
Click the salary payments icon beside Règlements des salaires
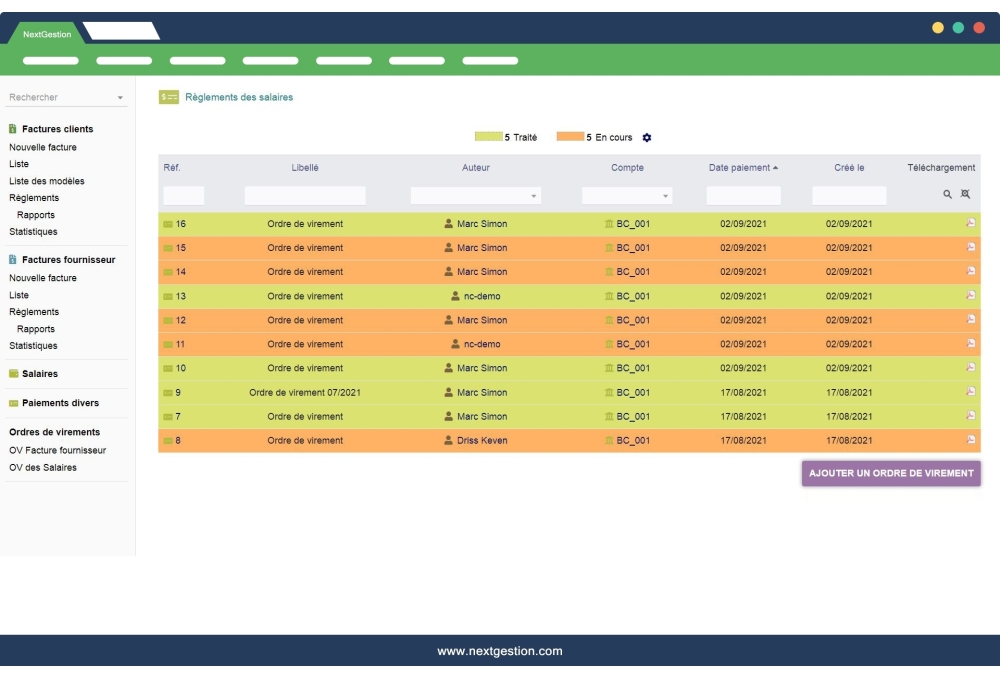(x=167, y=96)
